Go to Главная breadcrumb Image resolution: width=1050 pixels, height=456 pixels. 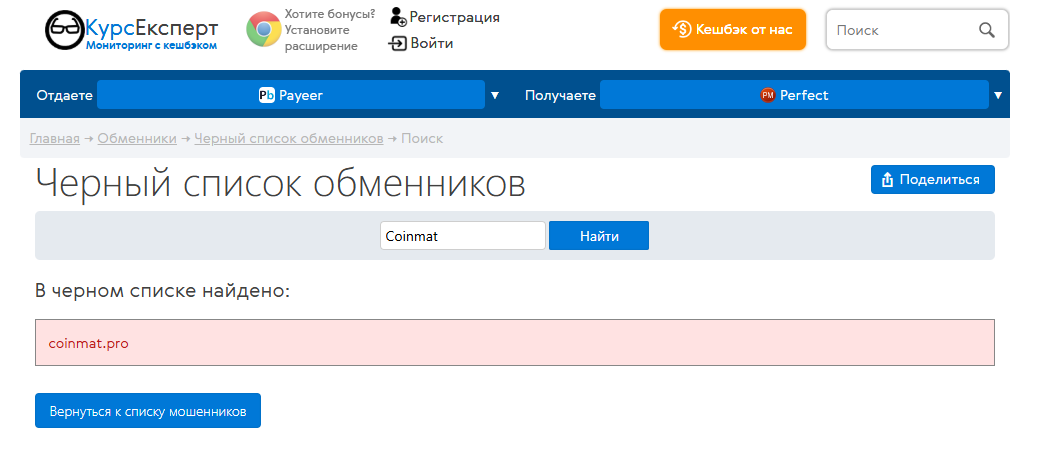(54, 139)
